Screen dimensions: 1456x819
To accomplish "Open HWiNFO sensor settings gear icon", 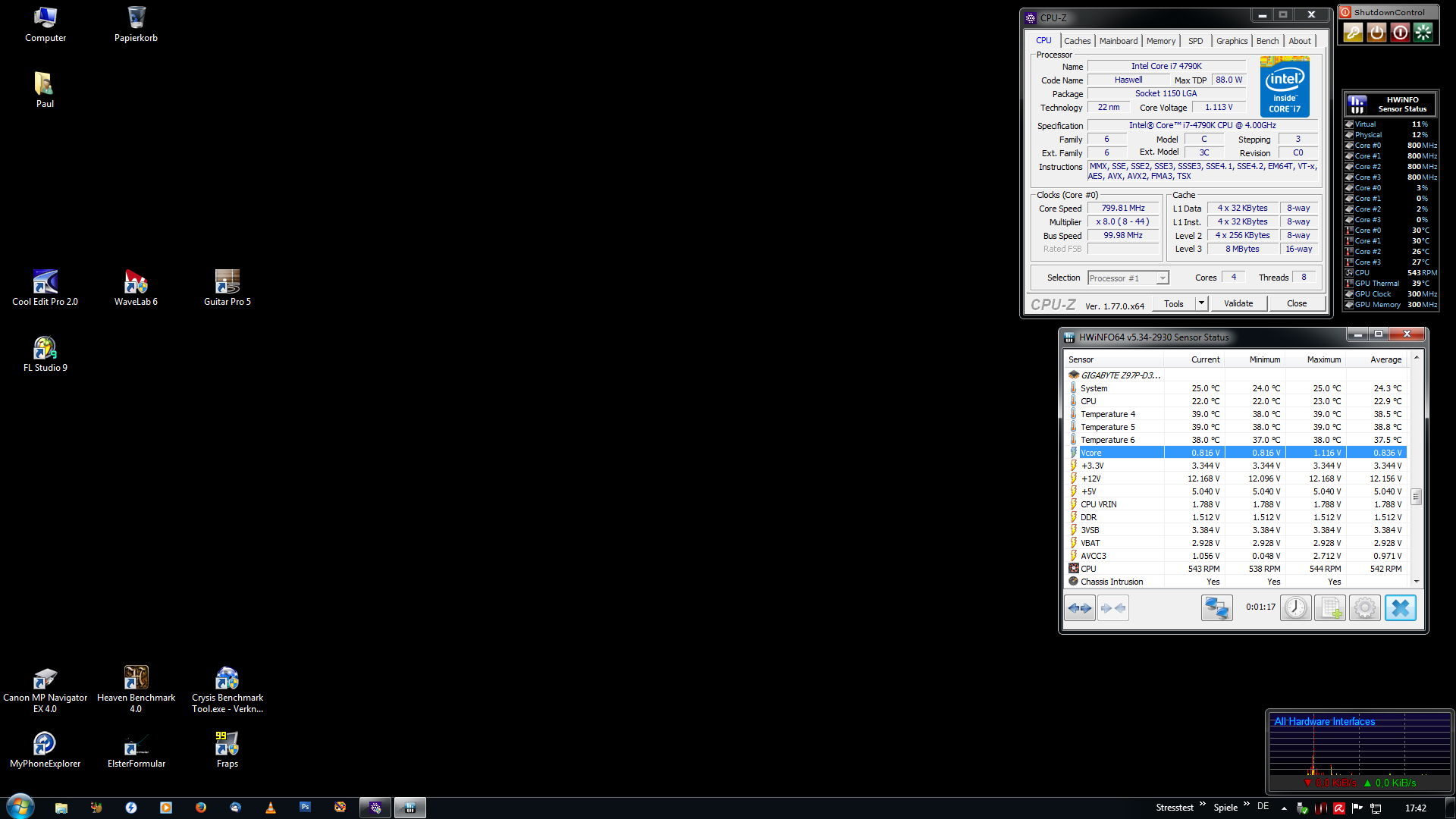I will [1364, 607].
